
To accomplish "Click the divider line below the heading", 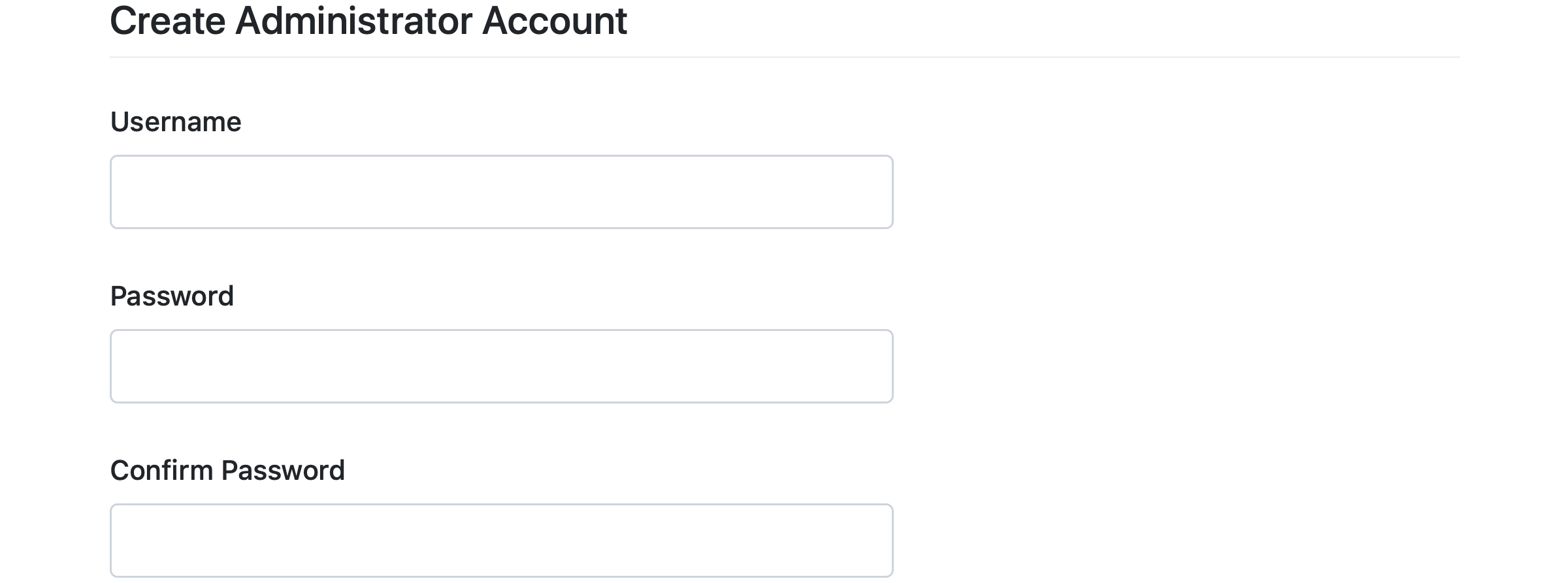I will coord(784,57).
